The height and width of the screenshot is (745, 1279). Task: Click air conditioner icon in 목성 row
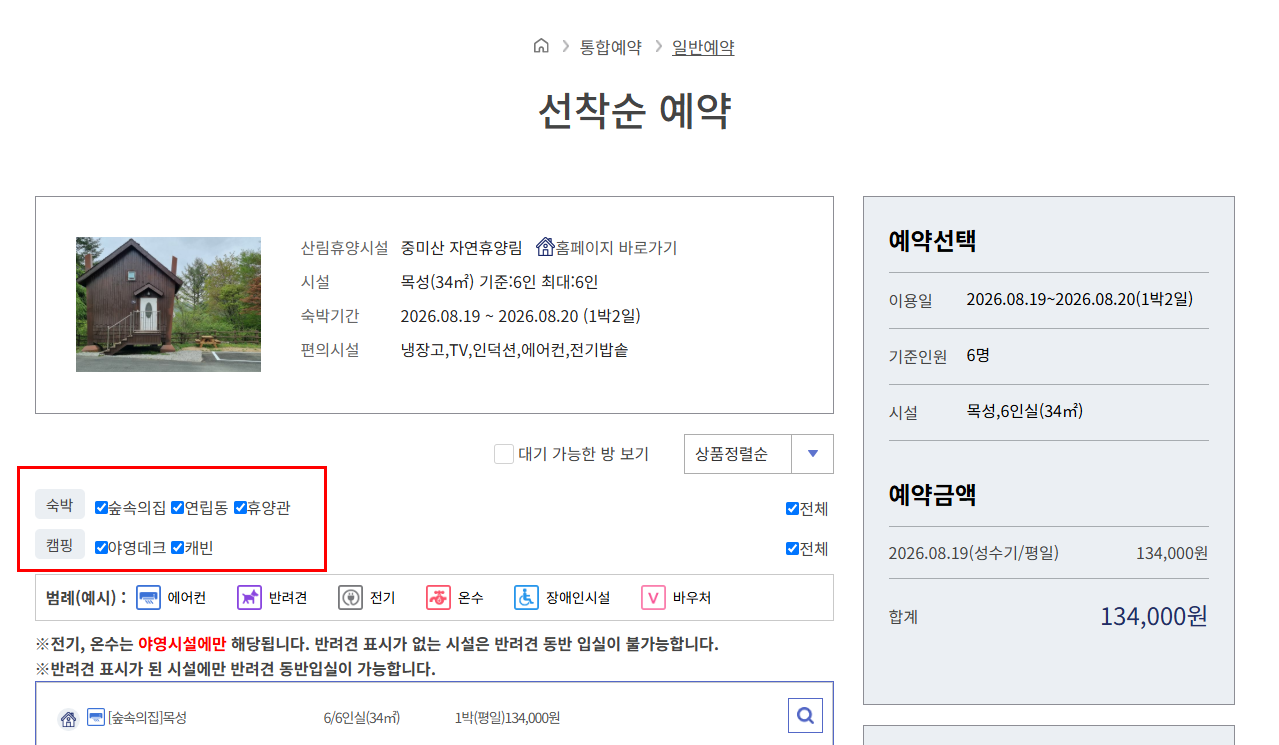96,717
